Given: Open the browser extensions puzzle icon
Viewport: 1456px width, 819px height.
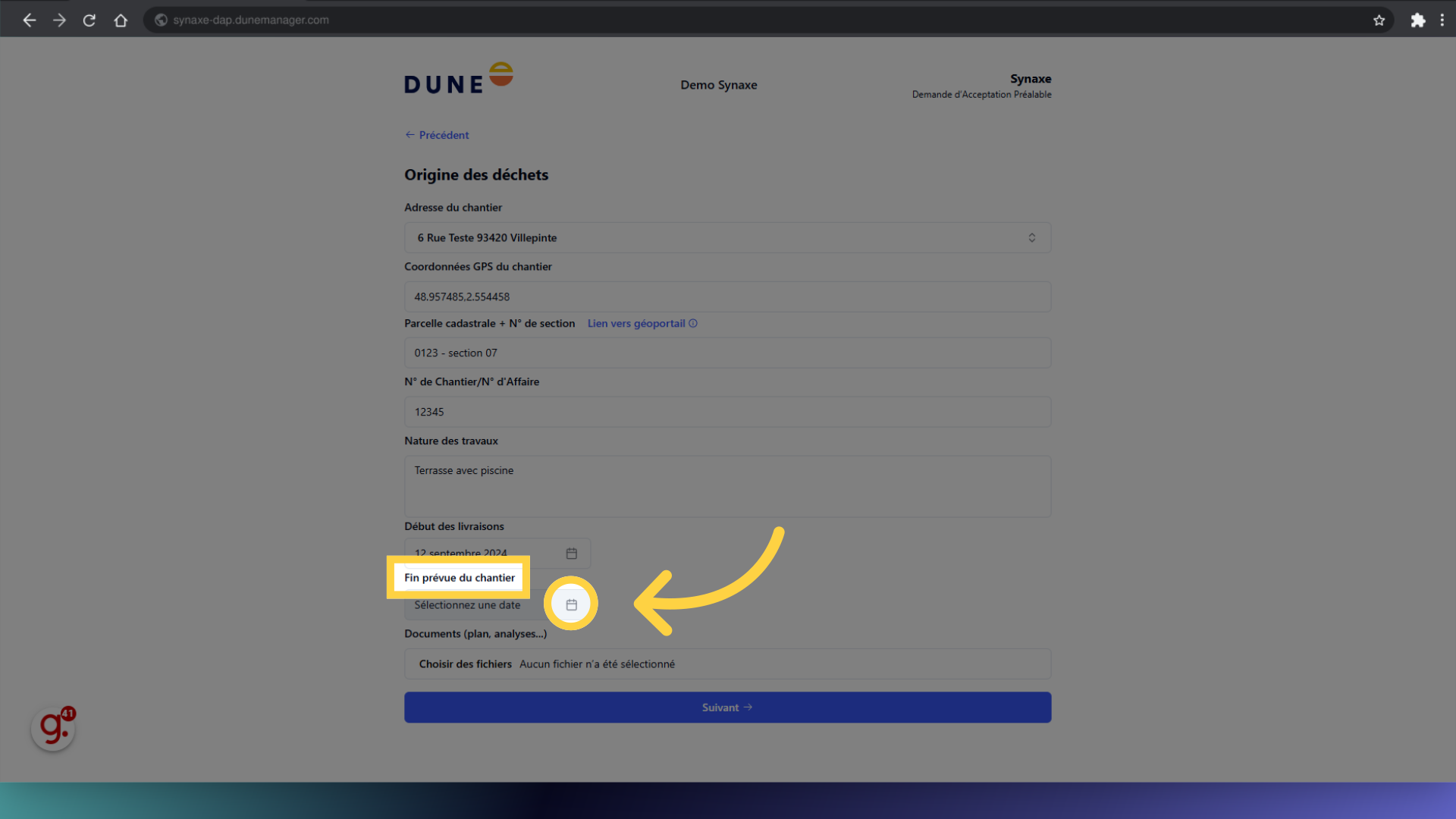Looking at the screenshot, I should (x=1417, y=20).
